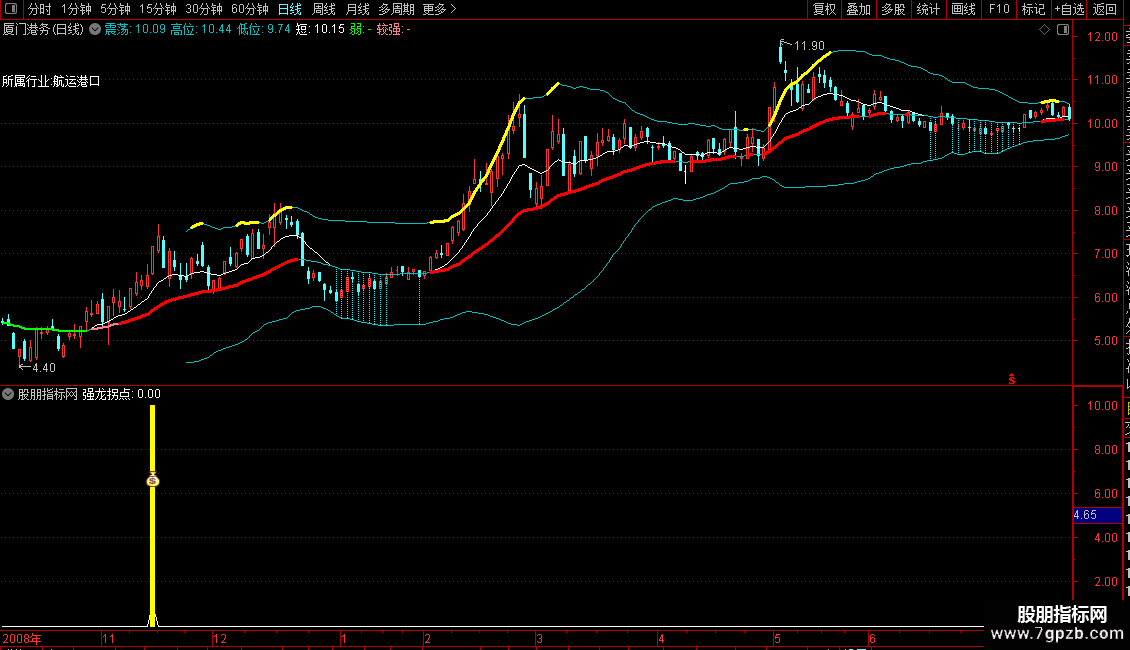Select the 15分钟 period
1130x650 pixels.
(158, 9)
